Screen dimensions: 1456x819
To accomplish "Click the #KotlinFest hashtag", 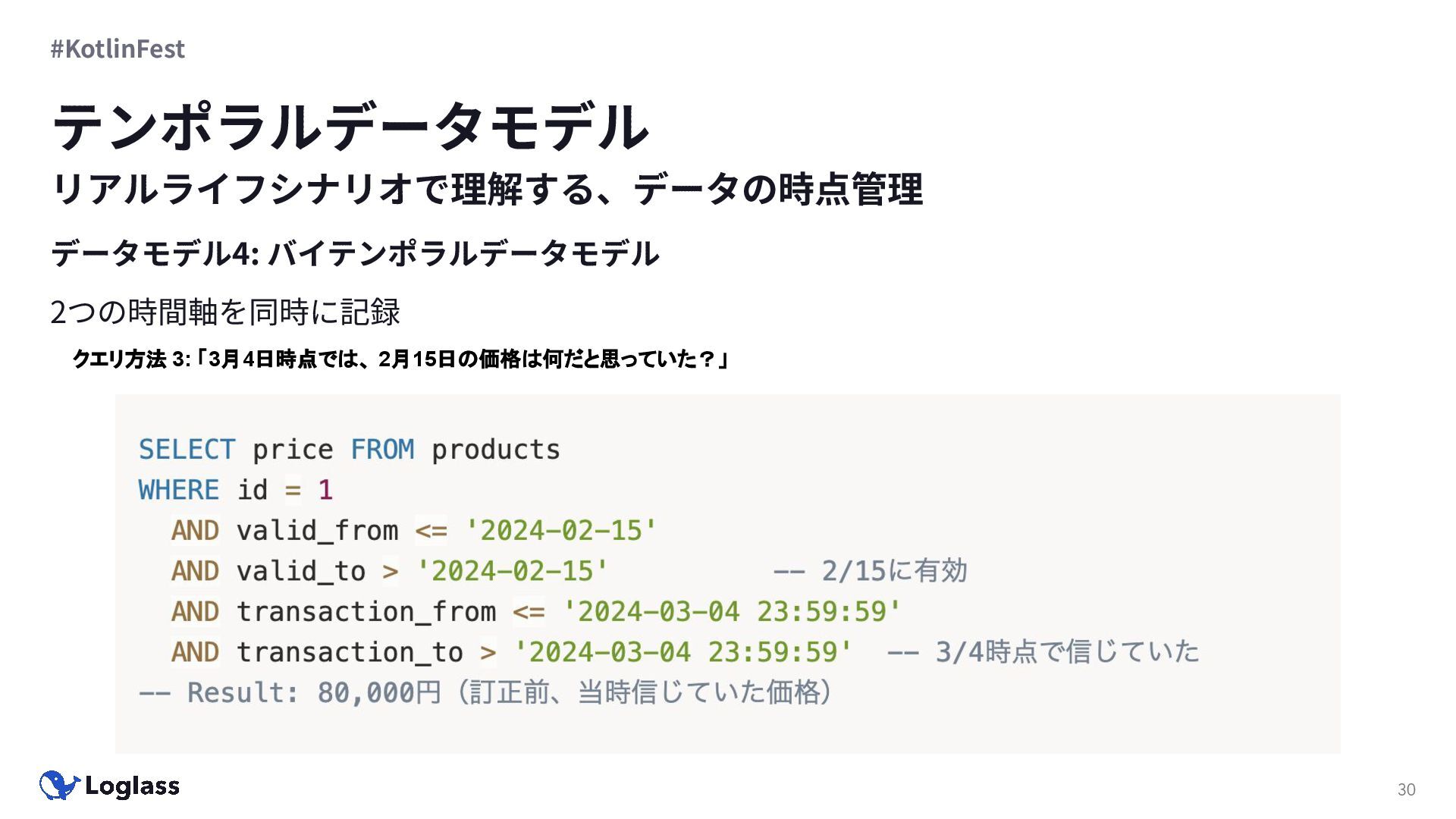I will [118, 49].
